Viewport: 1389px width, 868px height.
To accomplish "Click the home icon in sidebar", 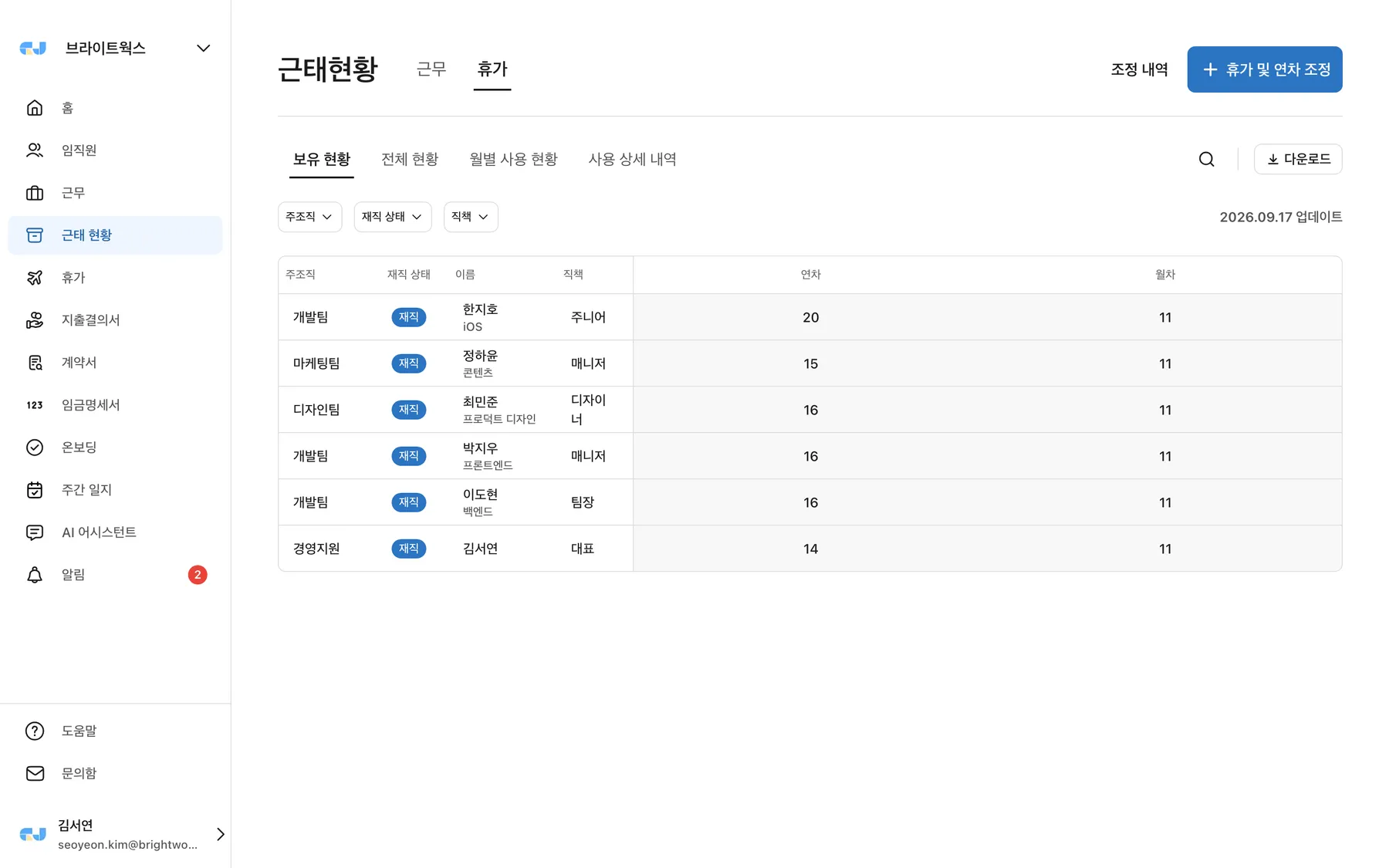I will [x=35, y=108].
